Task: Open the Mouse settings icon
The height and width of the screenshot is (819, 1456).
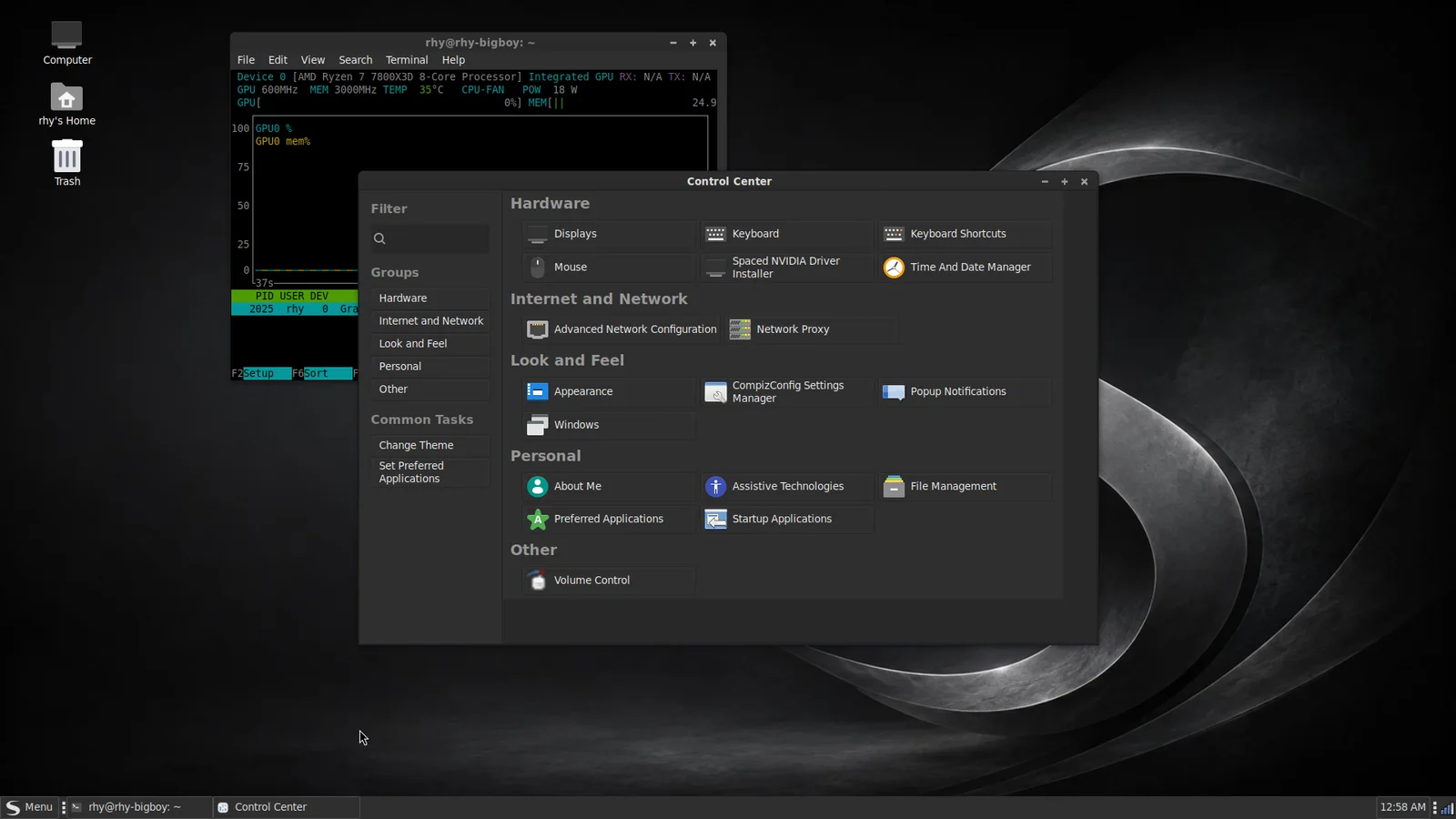Action: pos(538,268)
